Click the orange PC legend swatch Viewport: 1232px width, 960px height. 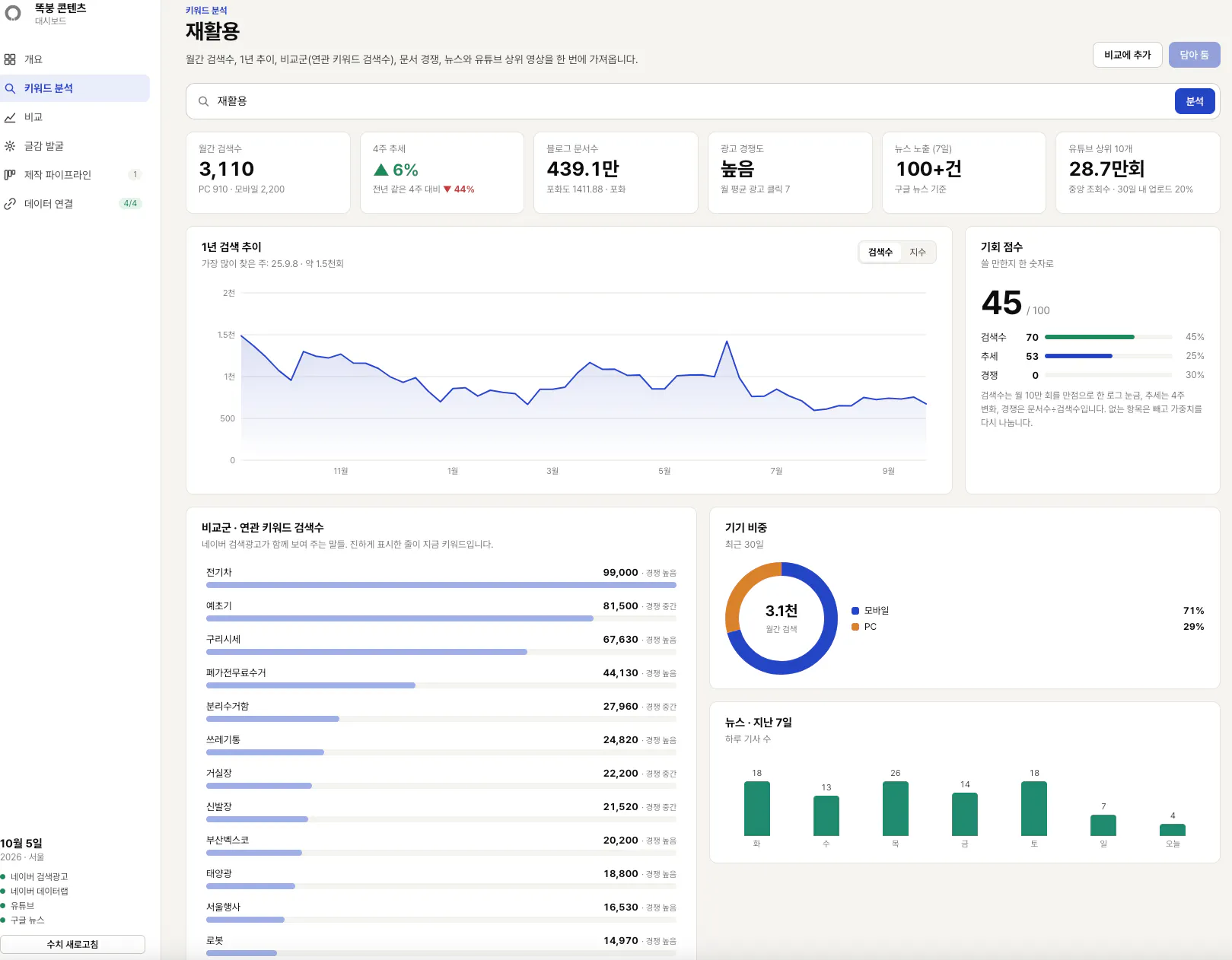click(855, 627)
